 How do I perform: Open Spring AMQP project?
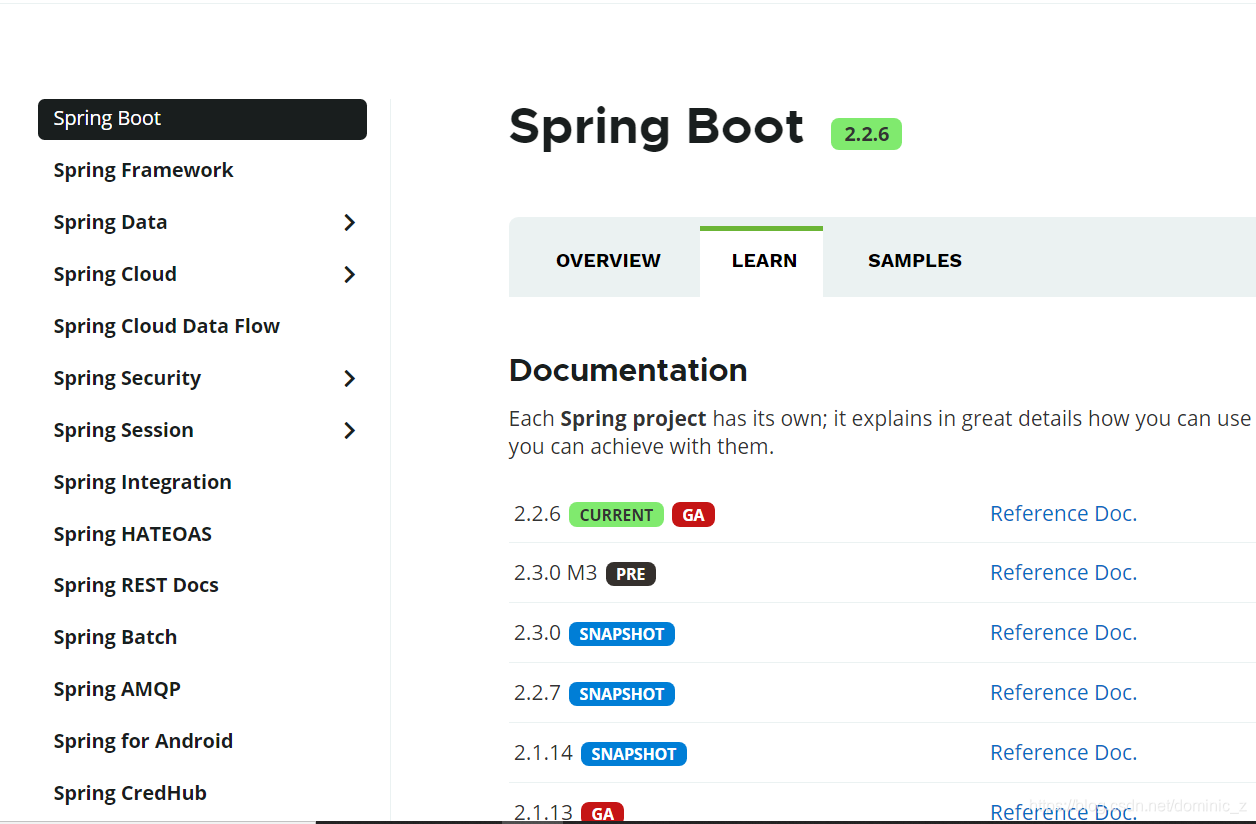(x=117, y=689)
